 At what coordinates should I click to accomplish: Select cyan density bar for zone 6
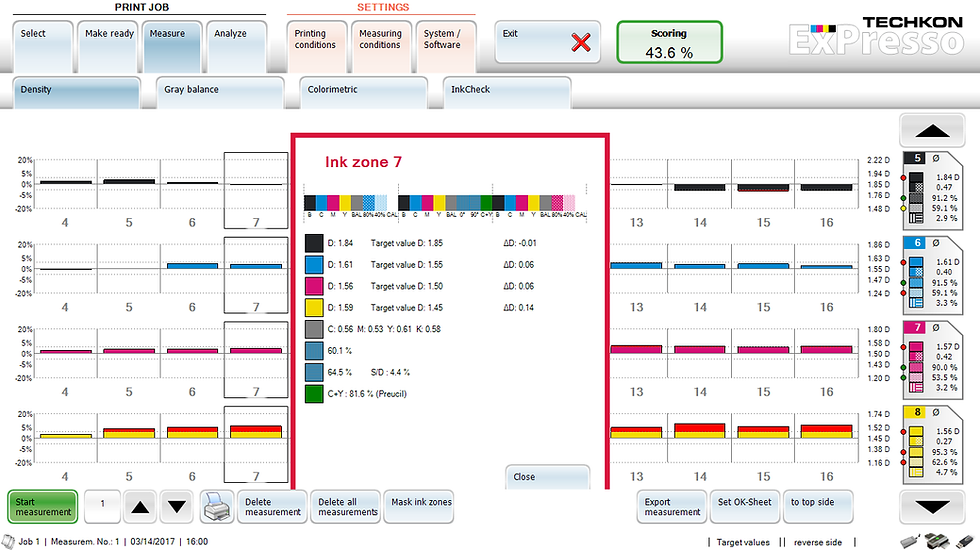[192, 266]
